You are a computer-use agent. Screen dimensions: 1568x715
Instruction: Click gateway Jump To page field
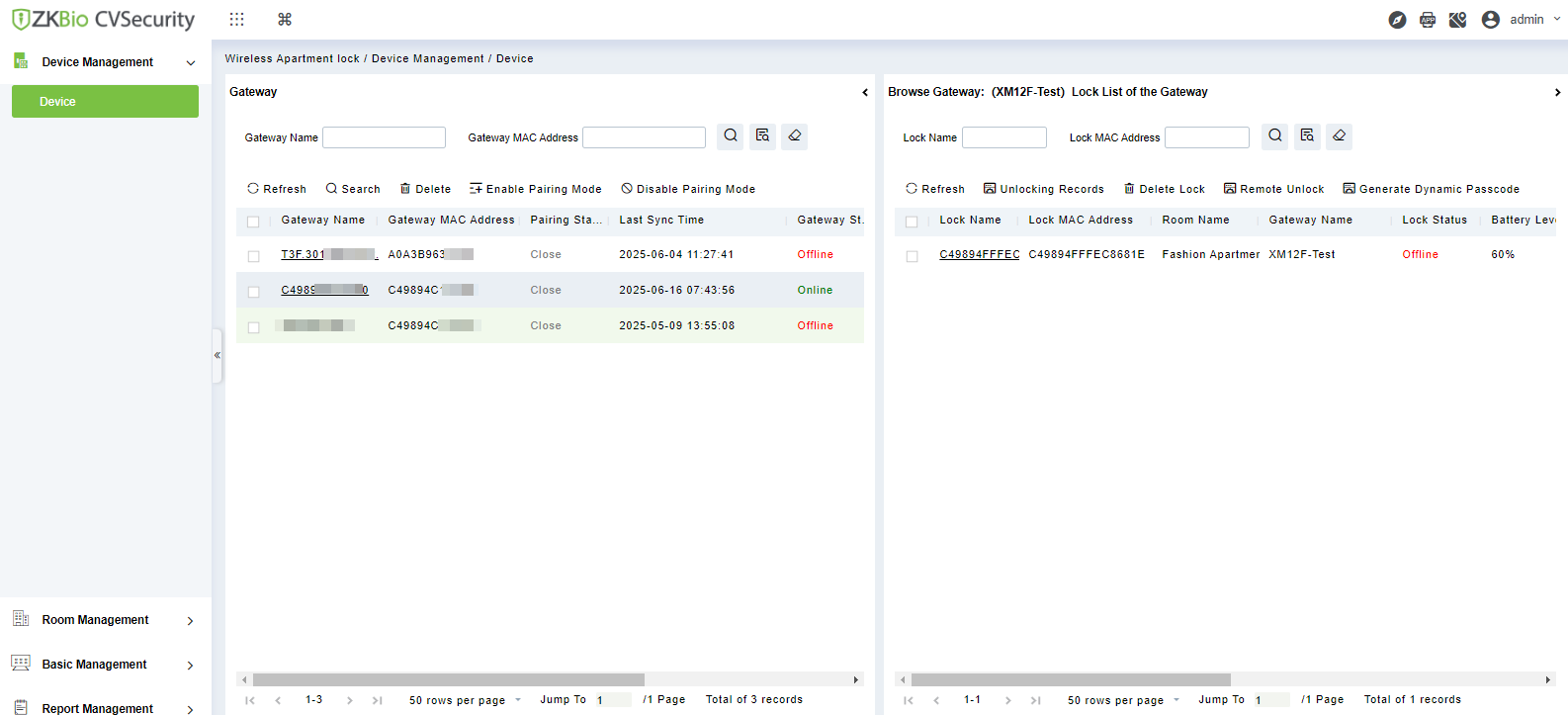pyautogui.click(x=612, y=700)
